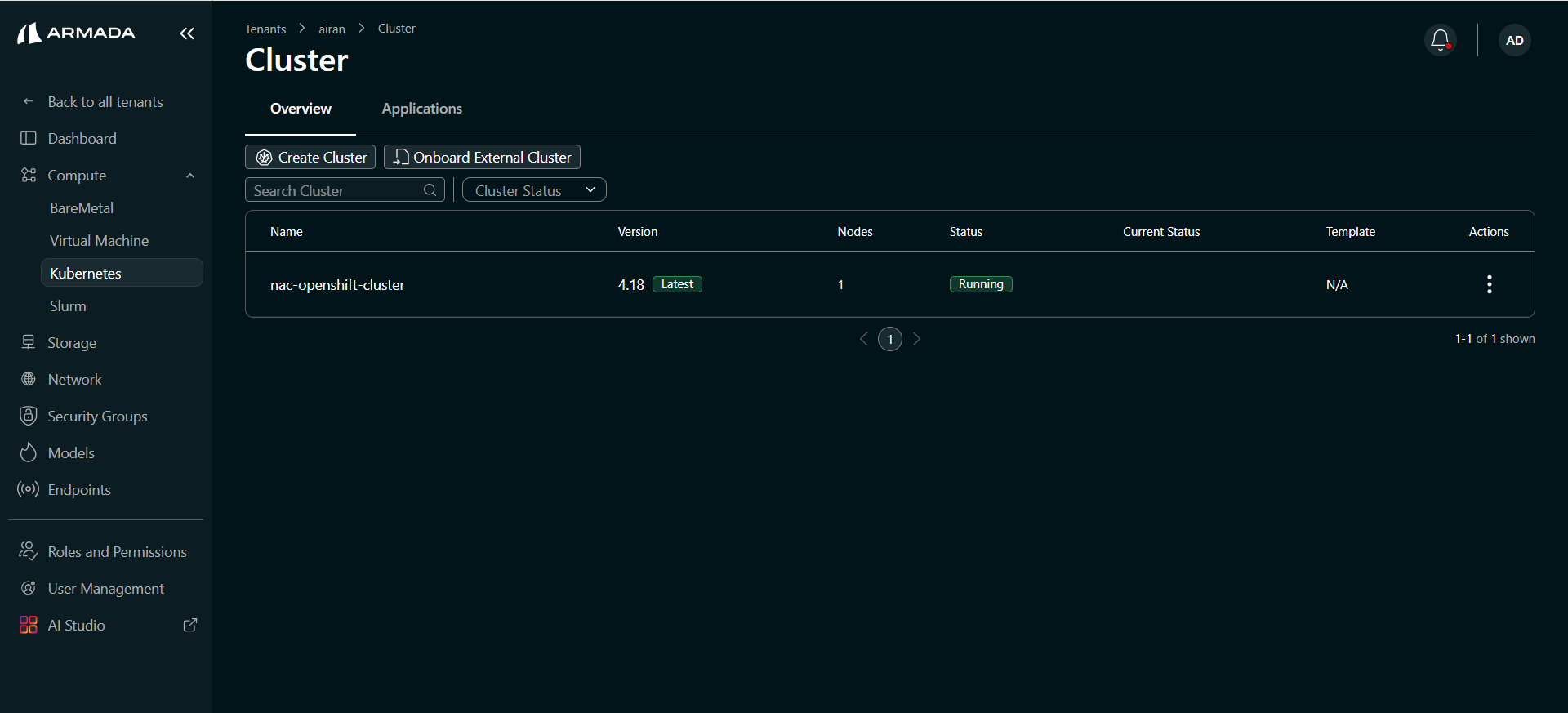Click the Security Groups shield icon
The height and width of the screenshot is (713, 1568).
click(x=29, y=416)
